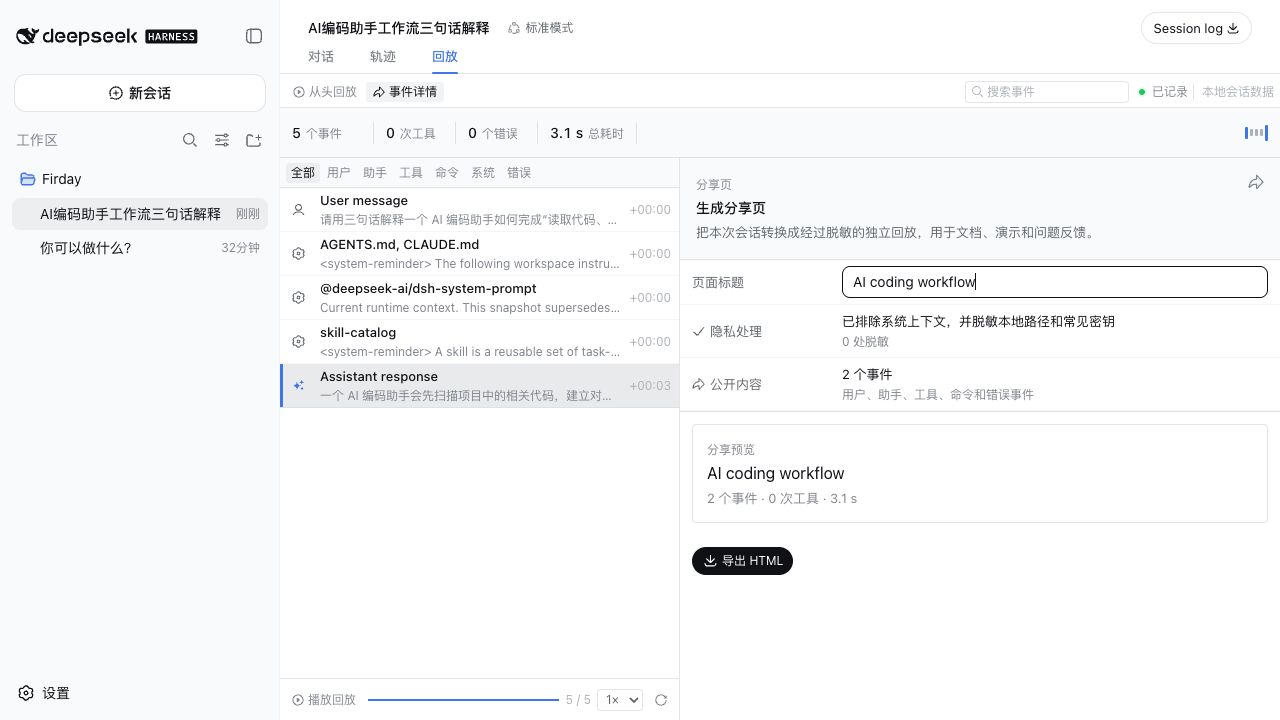Open workspace filter settings icon
Image resolution: width=1280 pixels, height=720 pixels.
(222, 140)
